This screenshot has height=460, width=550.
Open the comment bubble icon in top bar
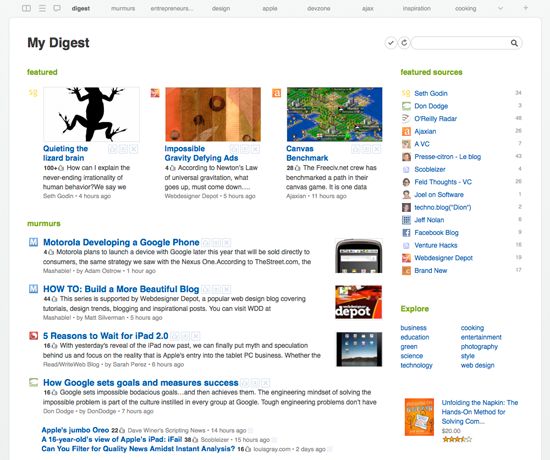click(x=57, y=8)
